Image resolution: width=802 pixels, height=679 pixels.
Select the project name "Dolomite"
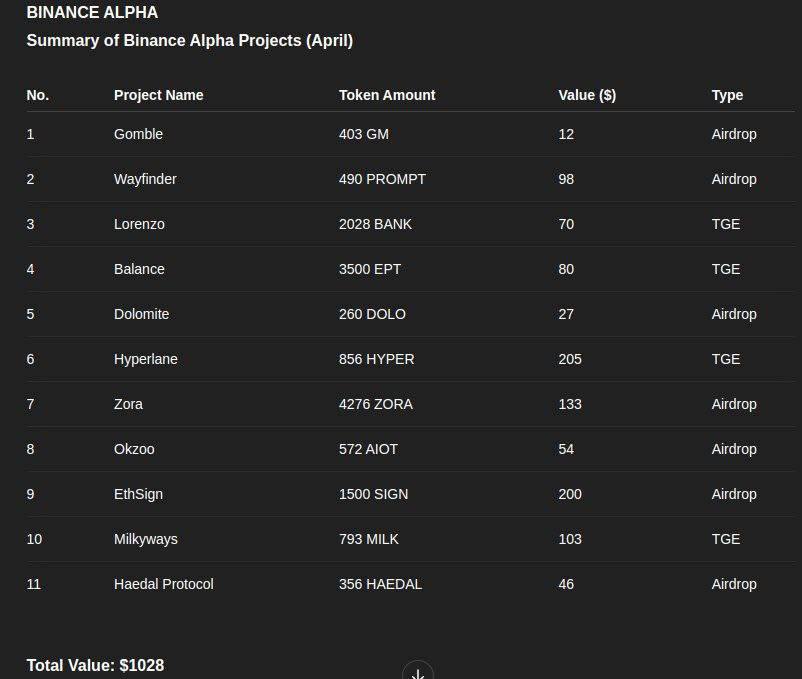tap(141, 314)
